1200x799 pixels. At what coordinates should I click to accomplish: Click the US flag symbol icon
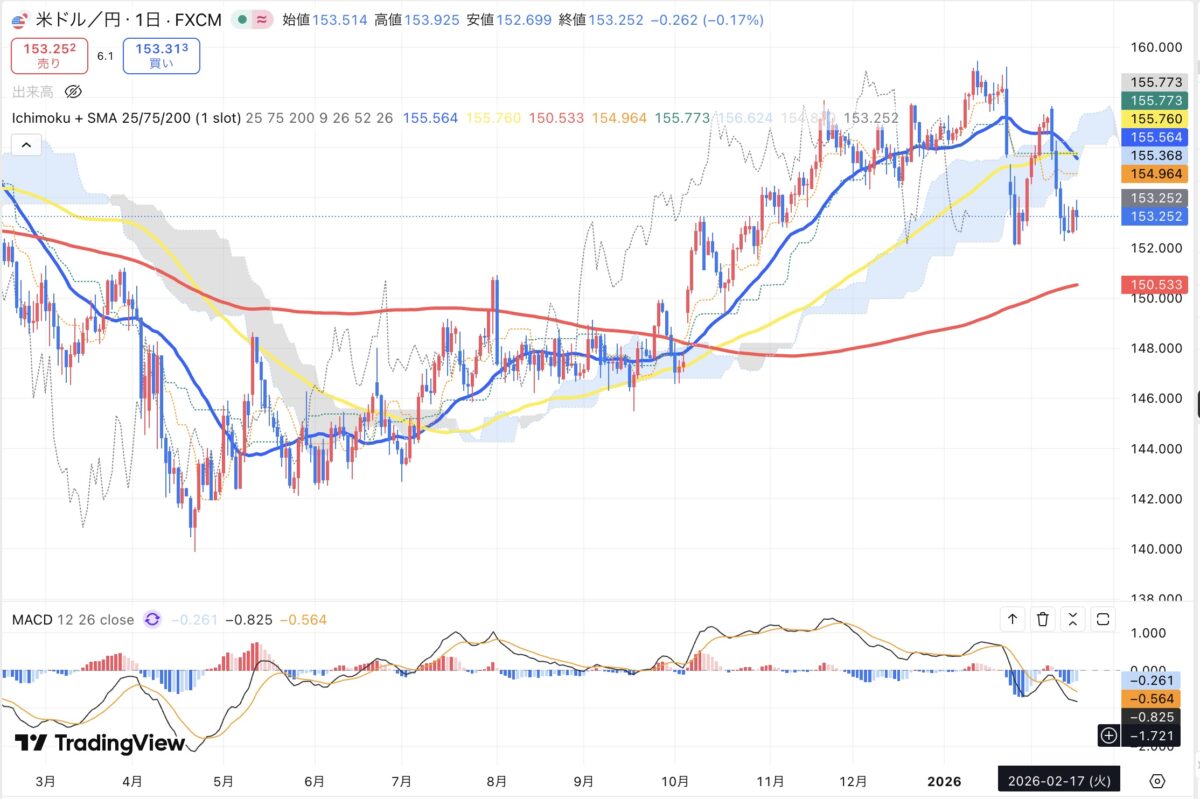20,19
